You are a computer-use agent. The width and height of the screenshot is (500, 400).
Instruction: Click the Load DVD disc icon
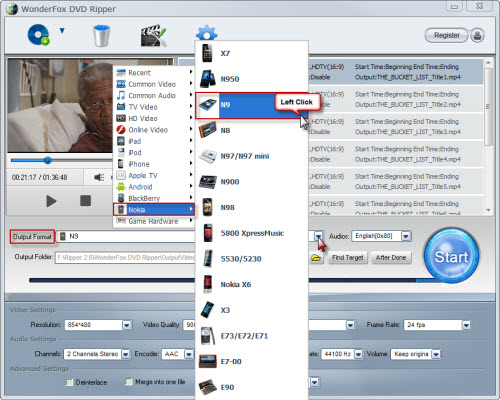tap(39, 35)
